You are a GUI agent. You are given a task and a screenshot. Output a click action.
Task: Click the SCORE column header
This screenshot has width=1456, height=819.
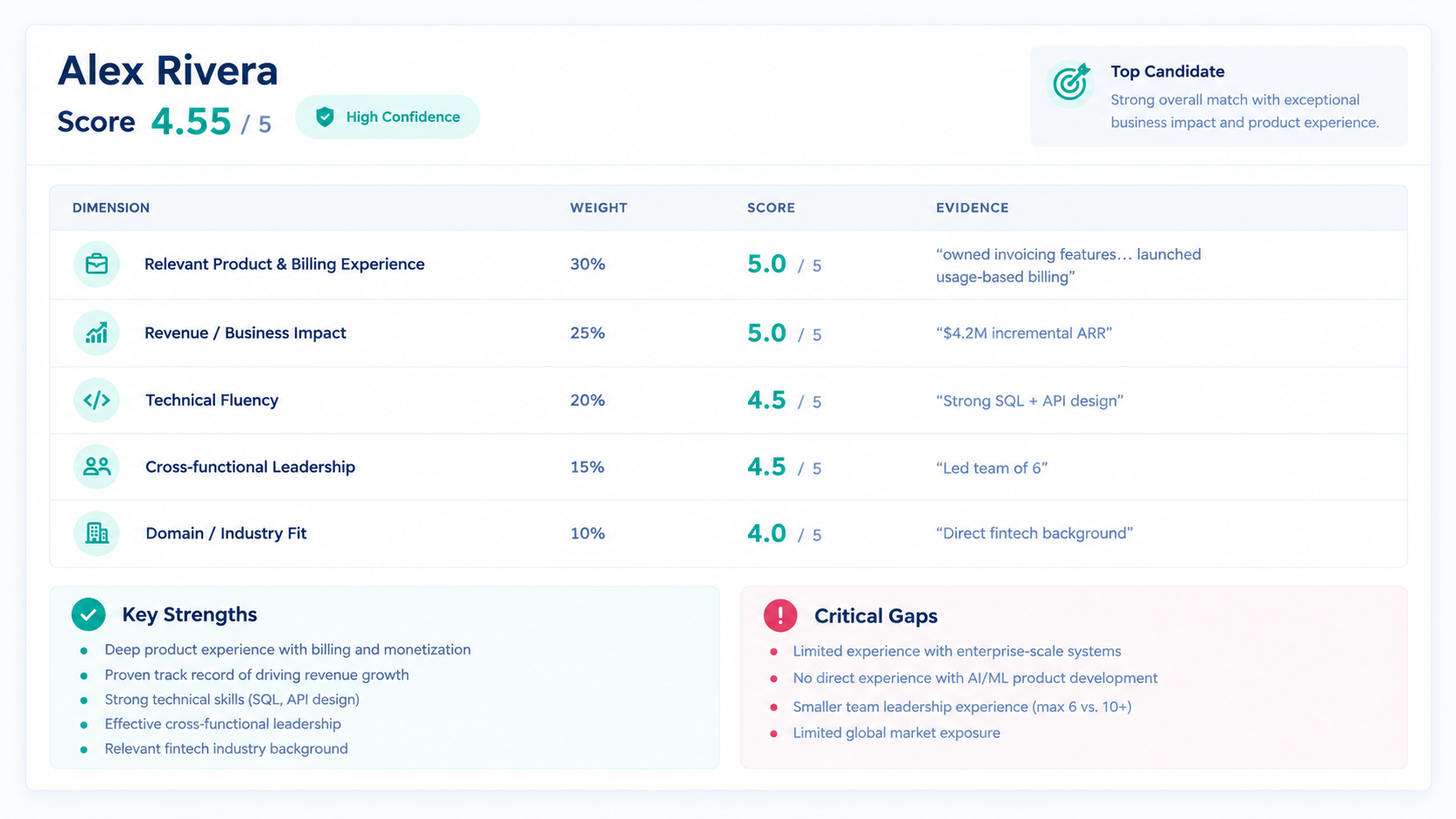click(x=771, y=208)
